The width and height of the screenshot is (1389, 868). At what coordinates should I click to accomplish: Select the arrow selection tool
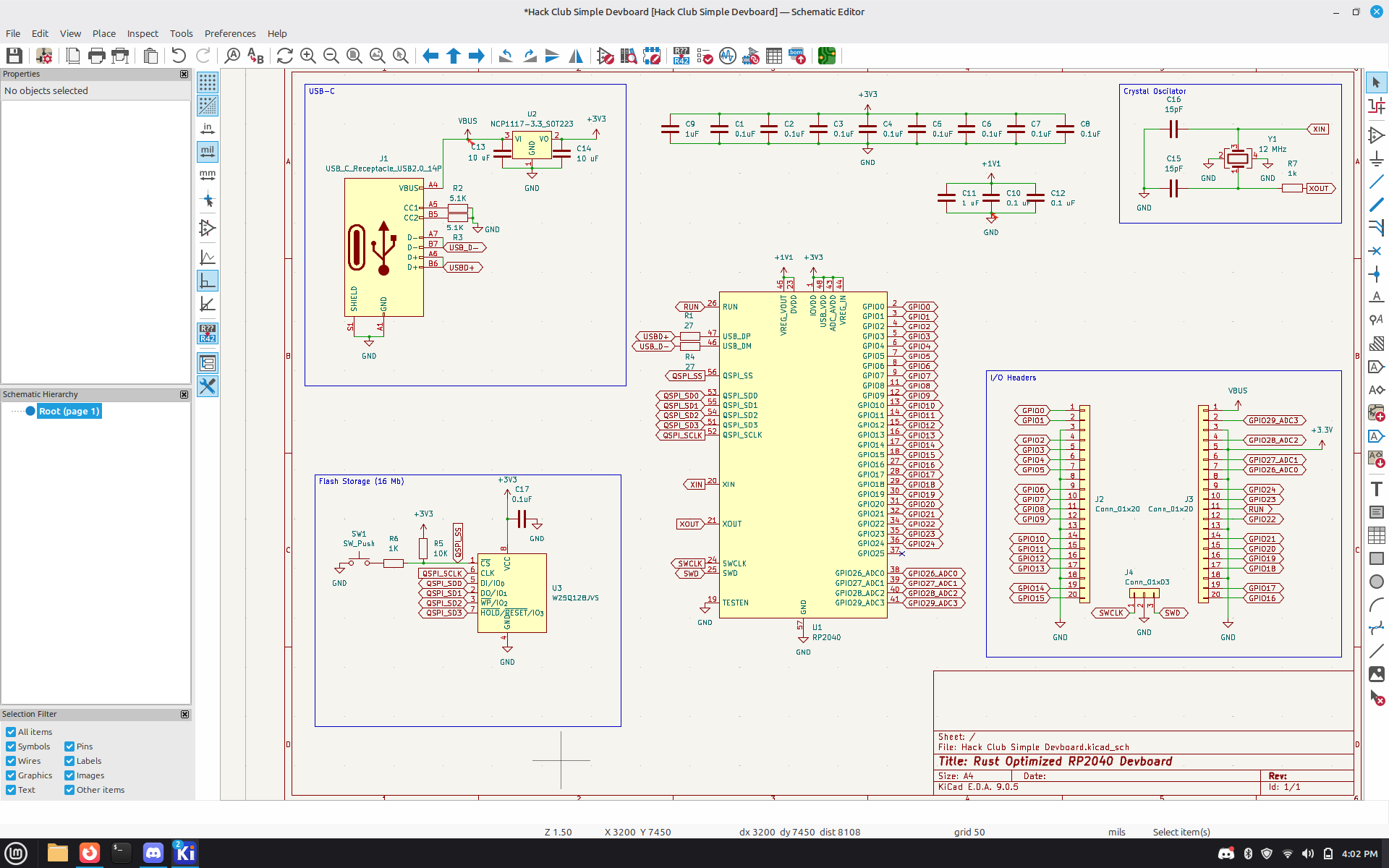coord(1376,82)
